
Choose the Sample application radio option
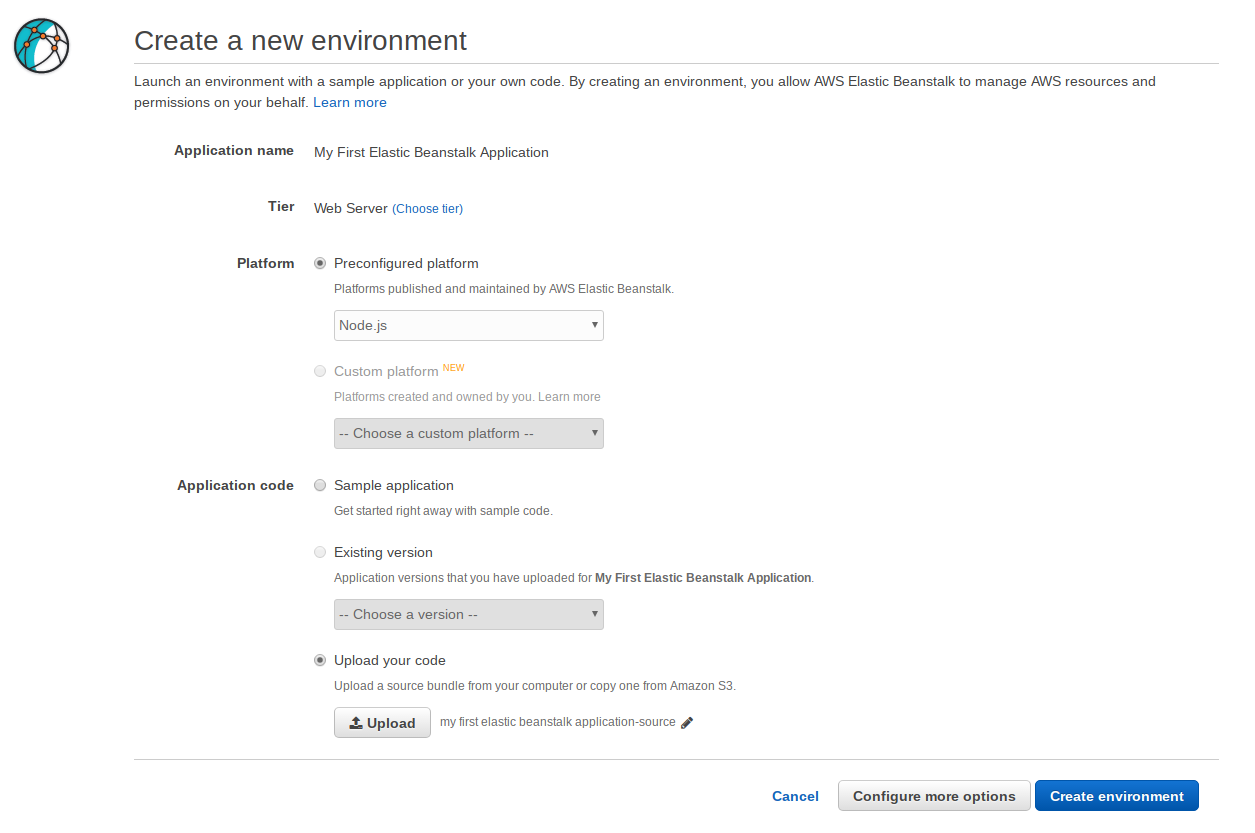320,485
